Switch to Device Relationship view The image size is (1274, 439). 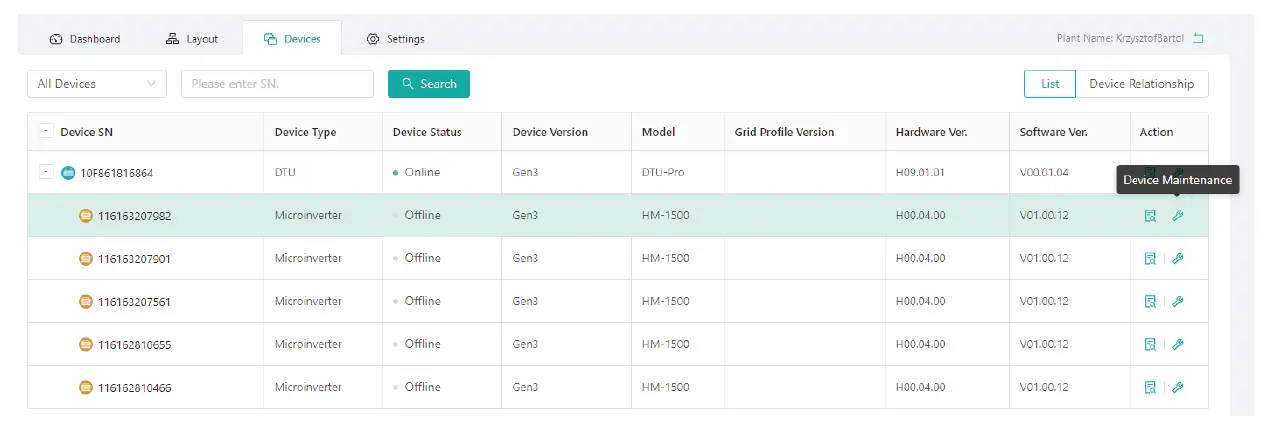[1141, 84]
